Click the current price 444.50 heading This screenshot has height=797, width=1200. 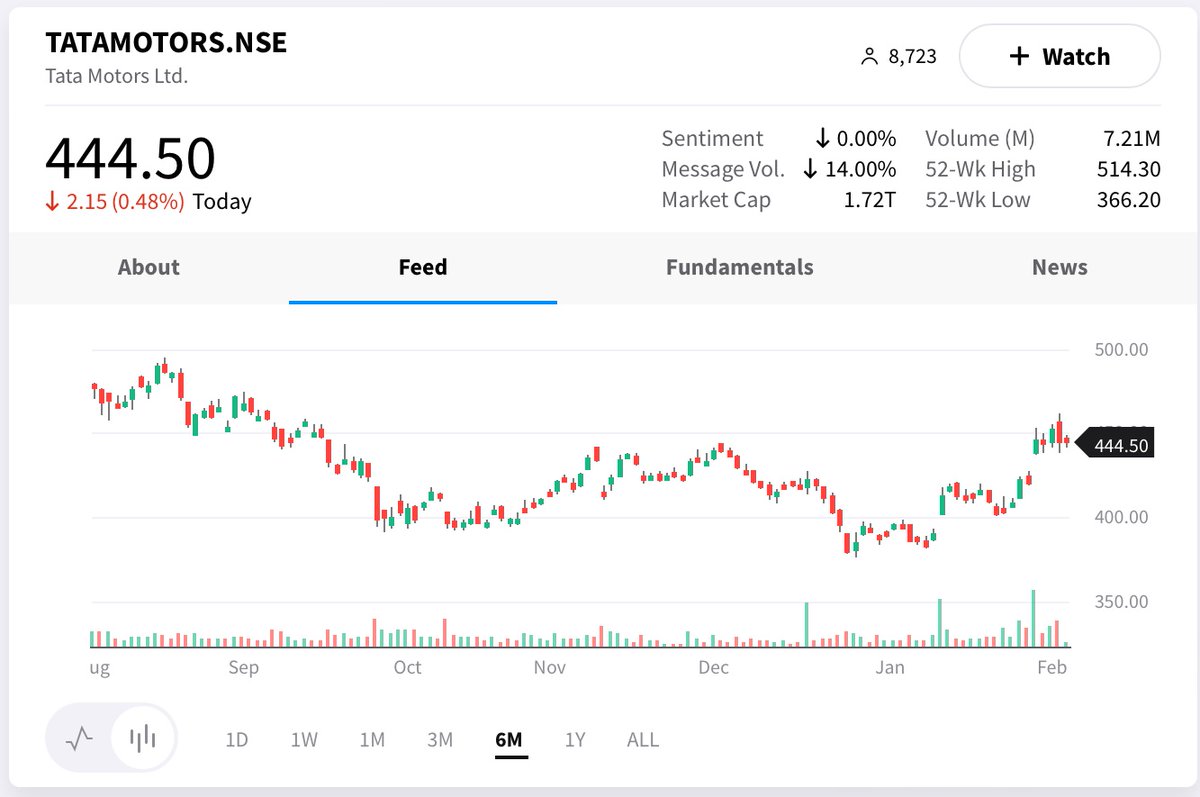click(130, 158)
